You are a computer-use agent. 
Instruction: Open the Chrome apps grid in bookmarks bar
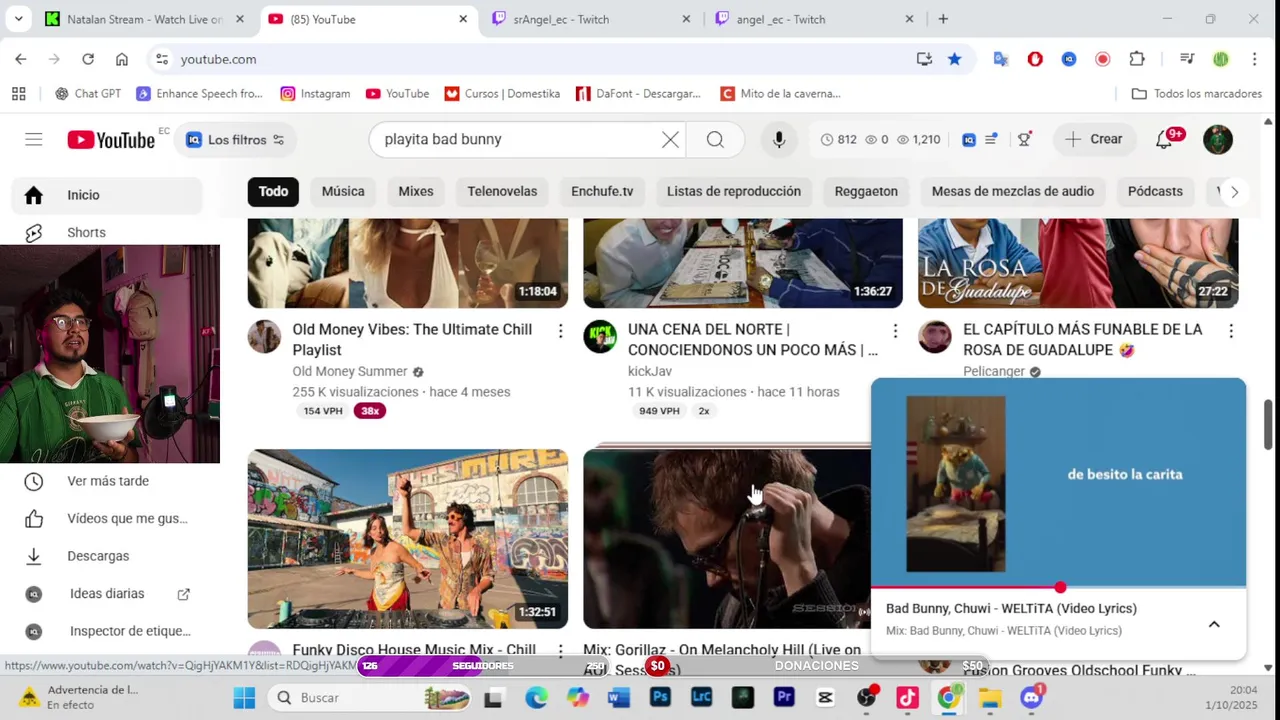click(x=18, y=93)
